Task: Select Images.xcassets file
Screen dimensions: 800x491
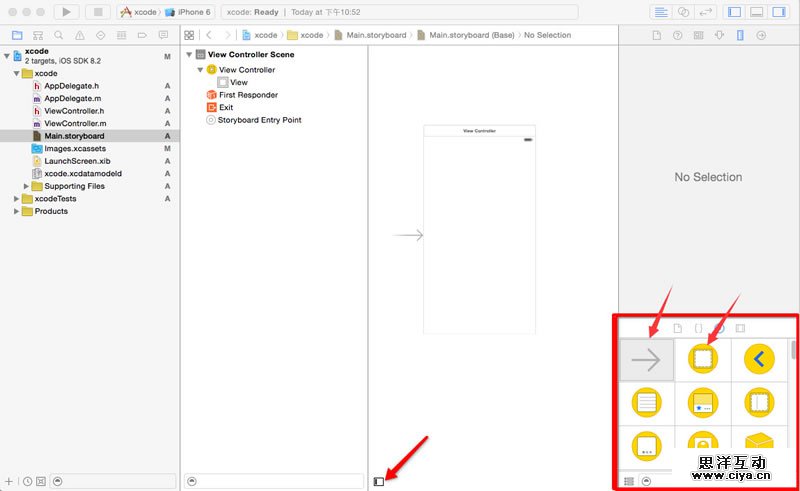Action: tap(74, 148)
